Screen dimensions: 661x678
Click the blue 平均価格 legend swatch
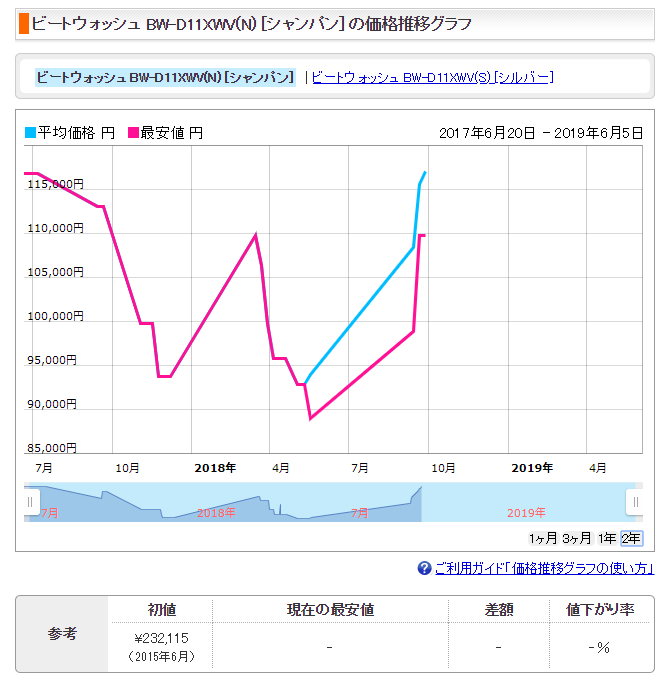[30, 132]
